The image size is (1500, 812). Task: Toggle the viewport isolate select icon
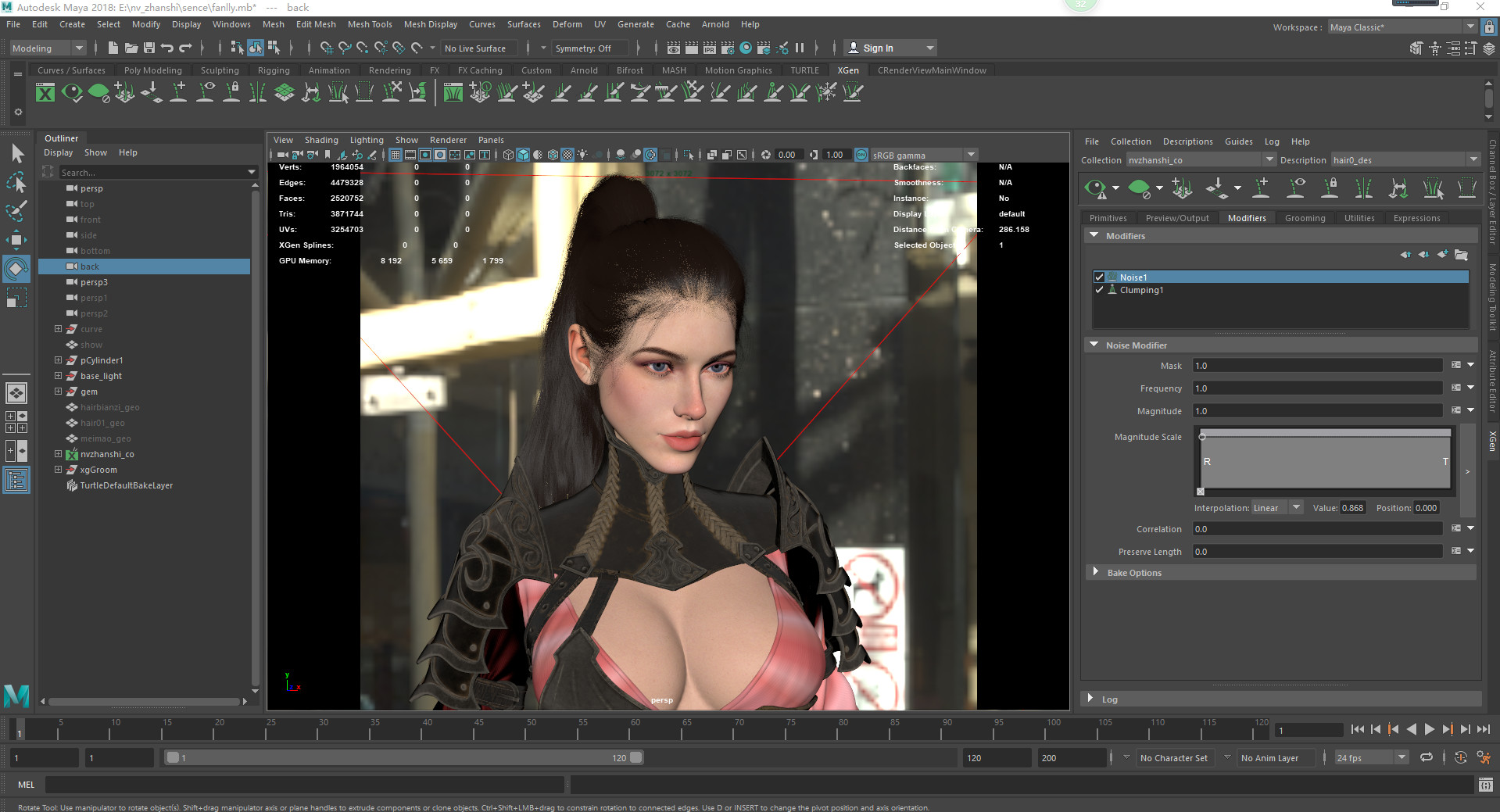pyautogui.click(x=689, y=155)
